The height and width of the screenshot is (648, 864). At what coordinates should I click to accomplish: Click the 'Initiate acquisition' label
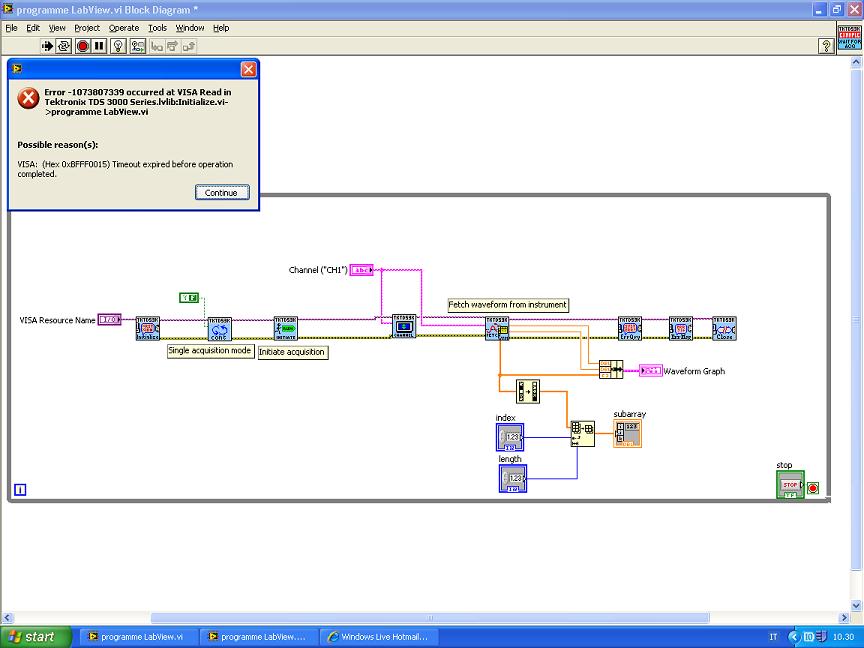293,352
